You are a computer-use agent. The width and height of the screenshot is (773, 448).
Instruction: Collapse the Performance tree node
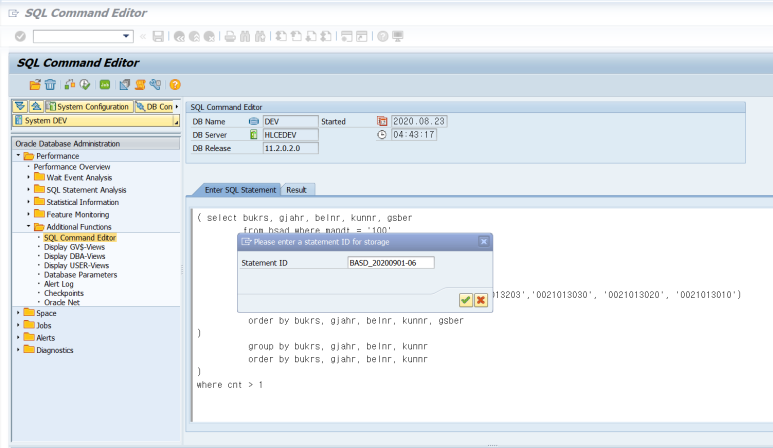point(18,156)
